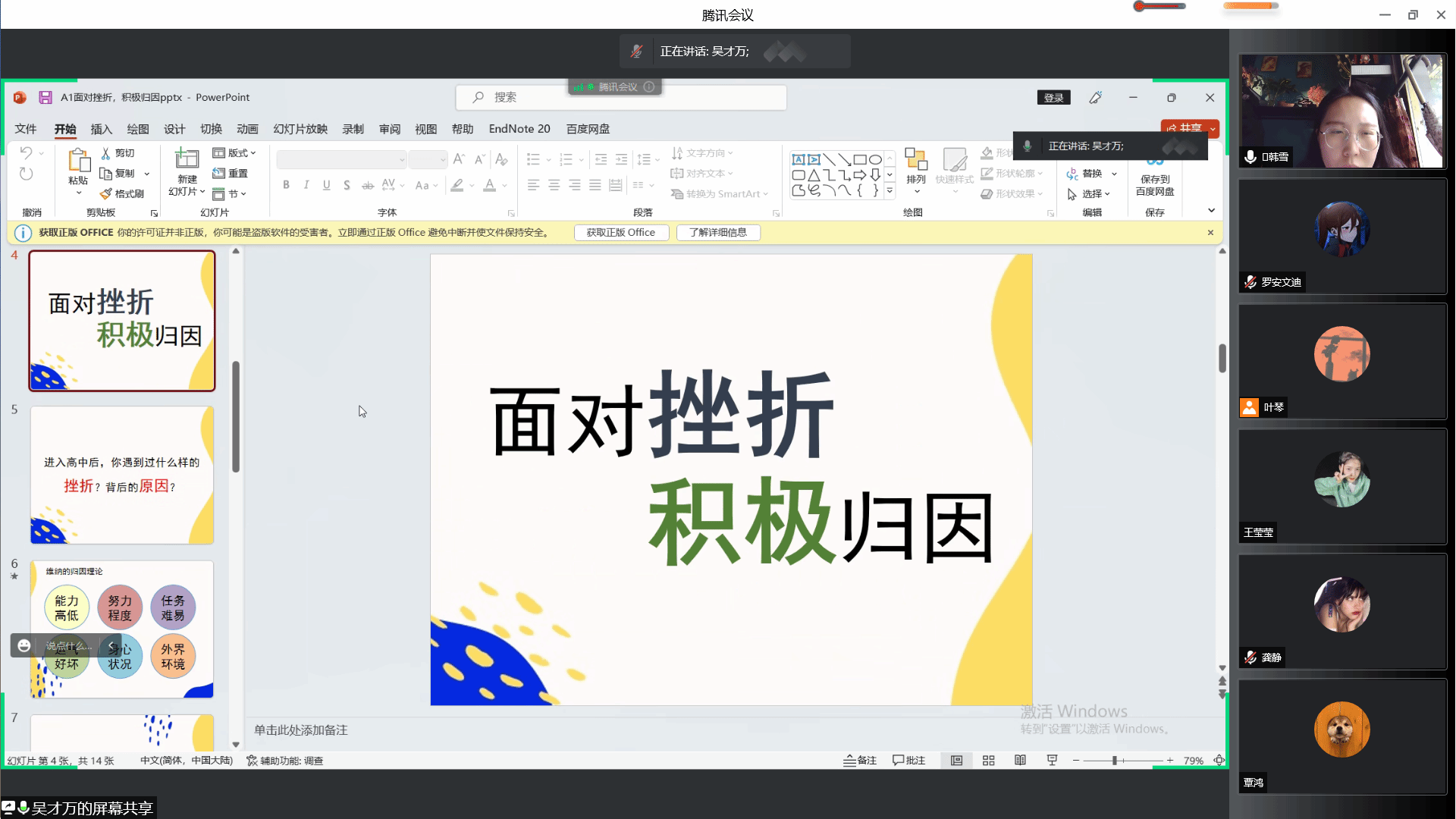Click the Undo arrow icon
The image size is (1456, 819).
click(27, 153)
